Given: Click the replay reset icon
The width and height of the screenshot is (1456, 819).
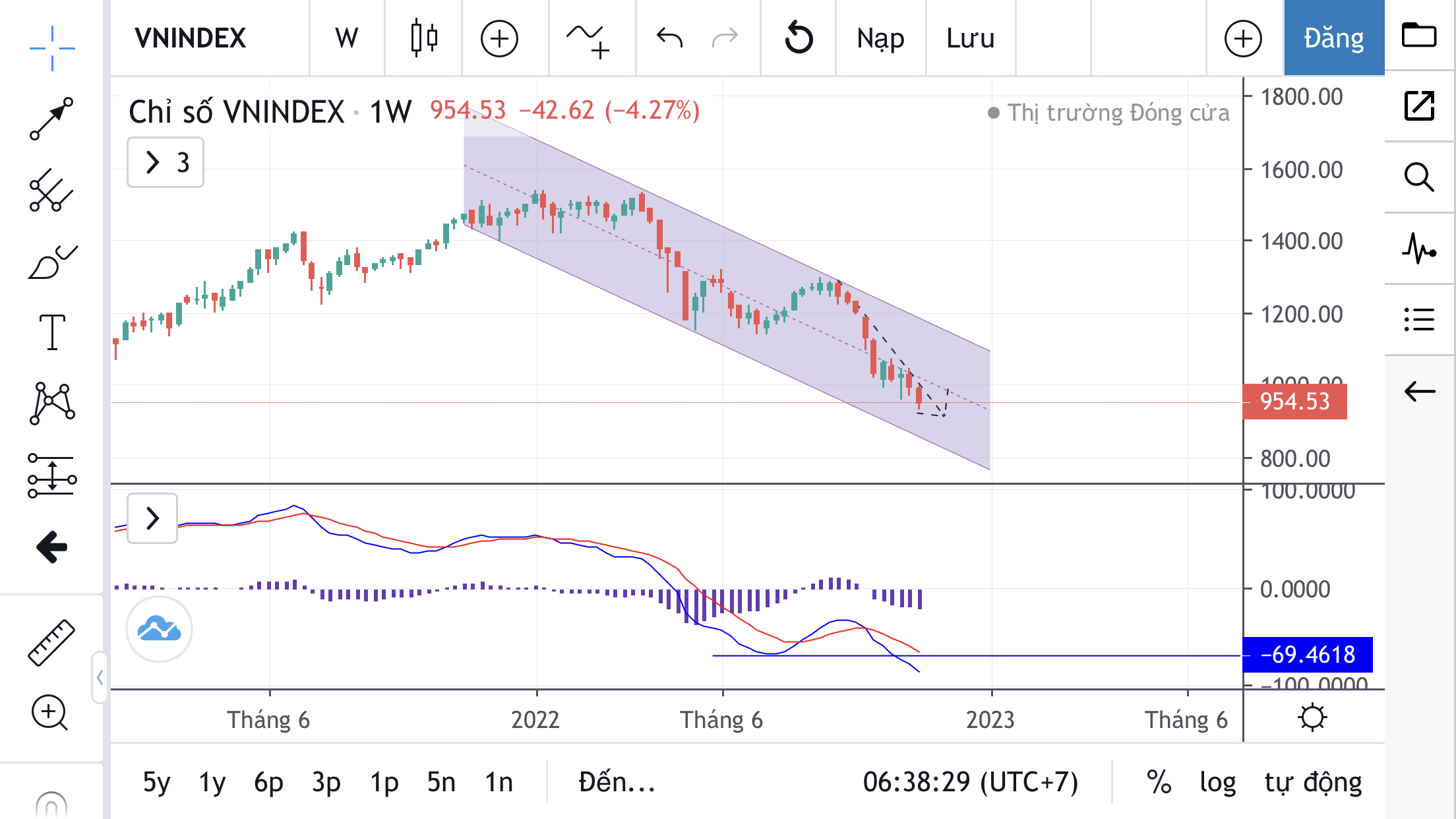Looking at the screenshot, I should [799, 38].
